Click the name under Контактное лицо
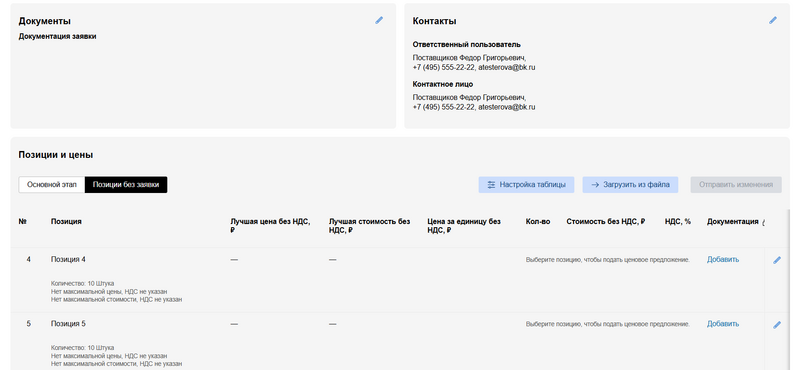 (x=469, y=97)
